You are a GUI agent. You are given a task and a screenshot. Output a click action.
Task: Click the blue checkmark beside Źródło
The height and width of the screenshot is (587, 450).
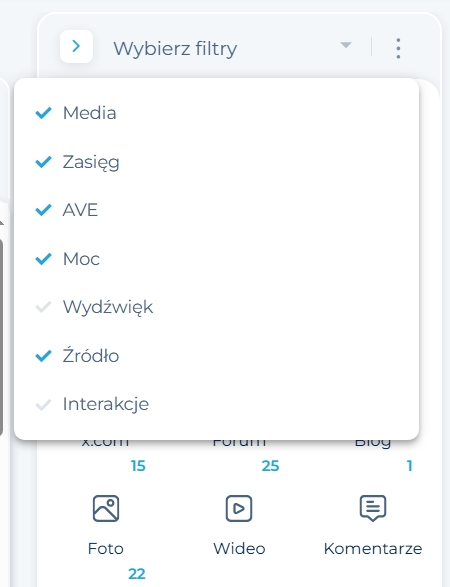point(43,356)
